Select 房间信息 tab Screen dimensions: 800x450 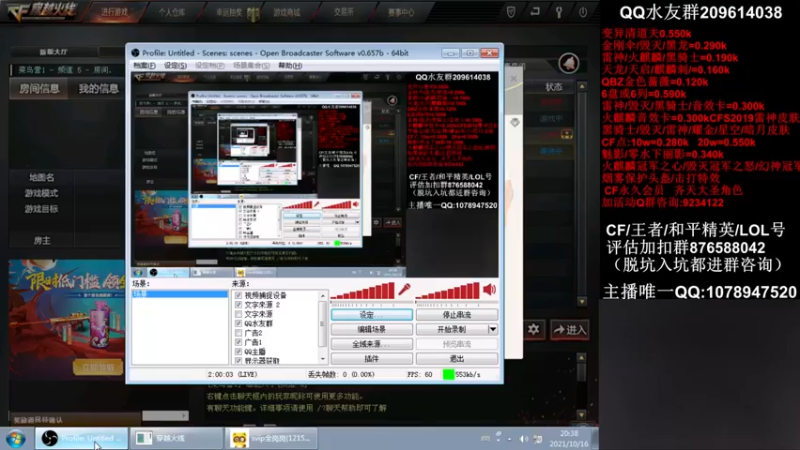tap(39, 89)
